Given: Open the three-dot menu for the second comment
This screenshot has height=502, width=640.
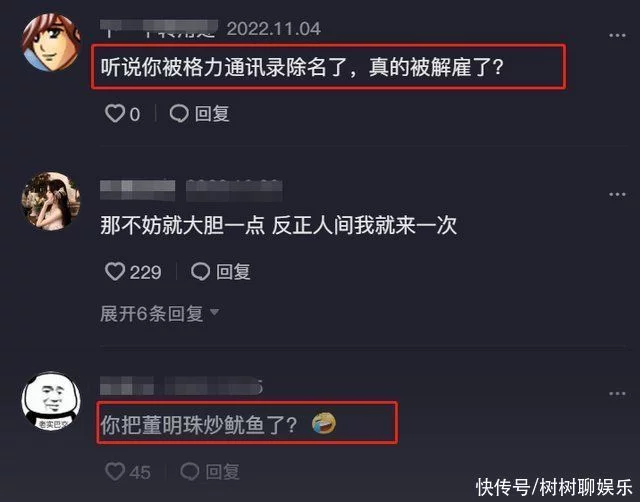Looking at the screenshot, I should [x=617, y=194].
